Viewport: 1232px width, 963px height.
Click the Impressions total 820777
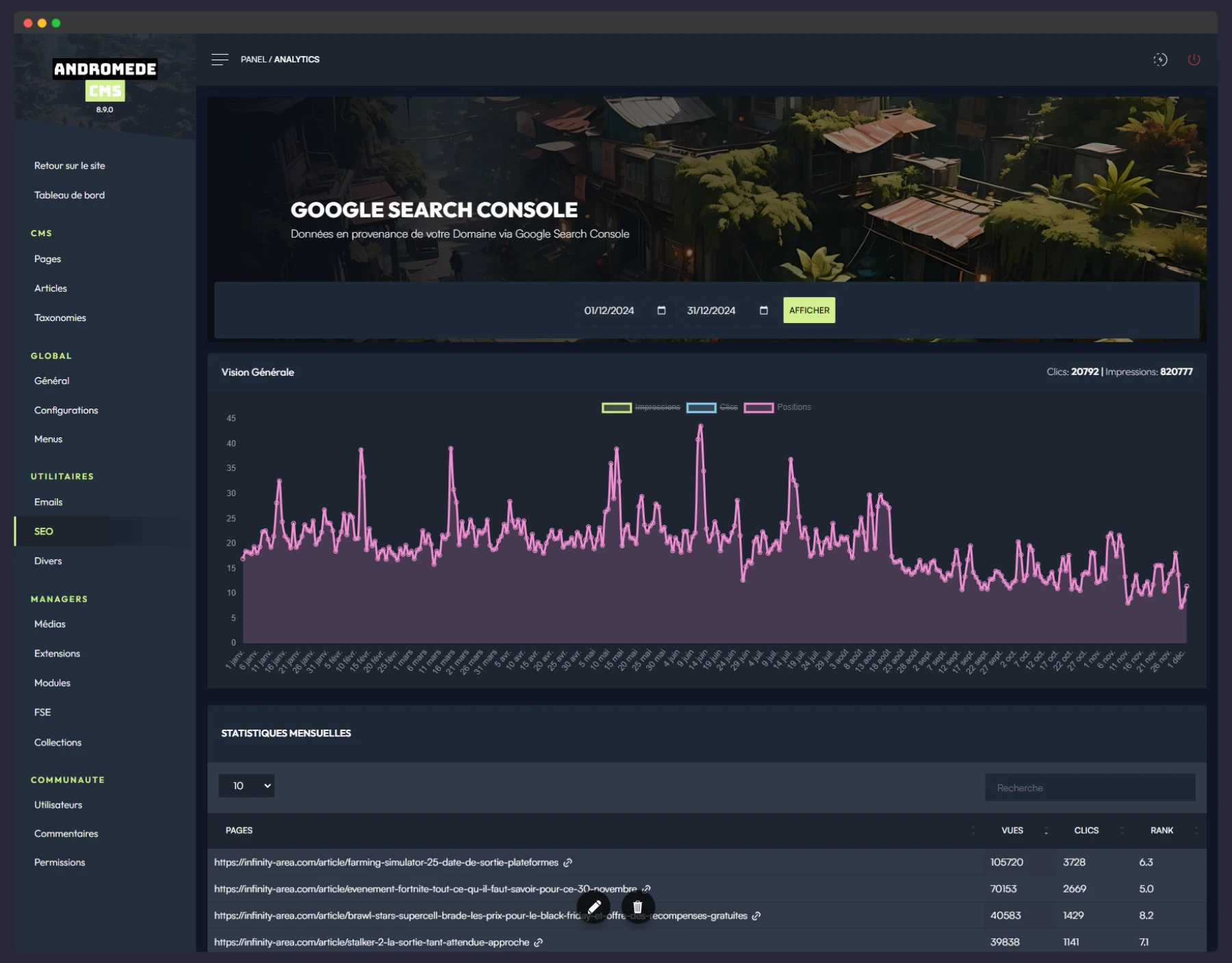(x=1177, y=372)
